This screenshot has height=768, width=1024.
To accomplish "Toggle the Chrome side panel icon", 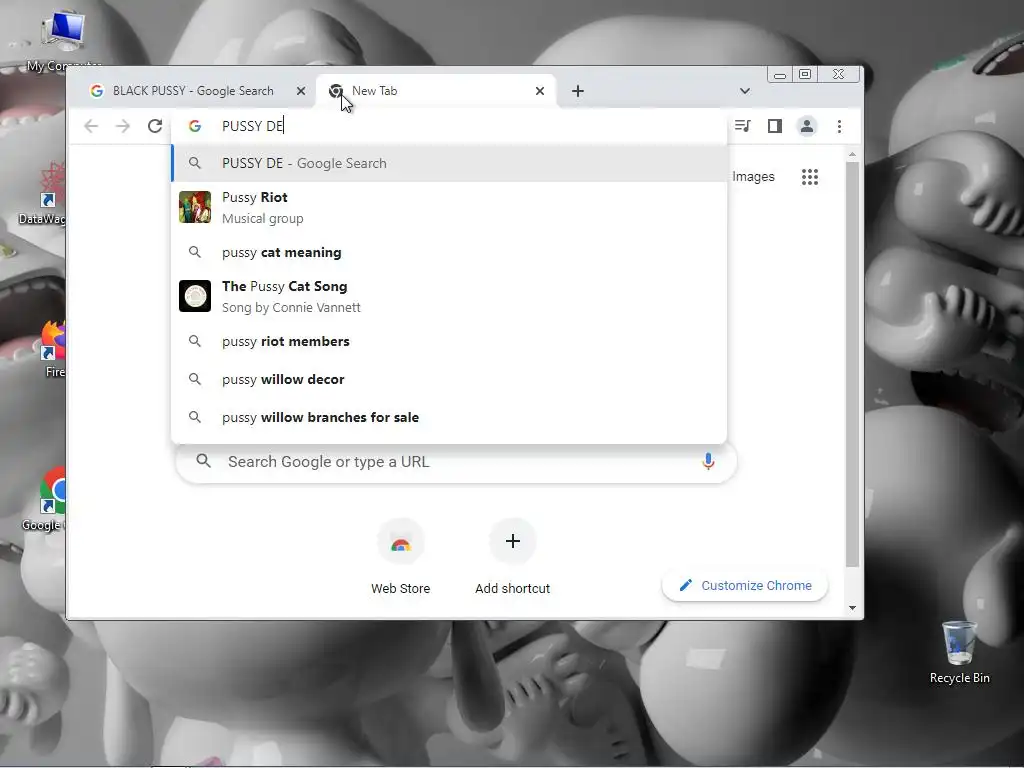I will (x=775, y=126).
